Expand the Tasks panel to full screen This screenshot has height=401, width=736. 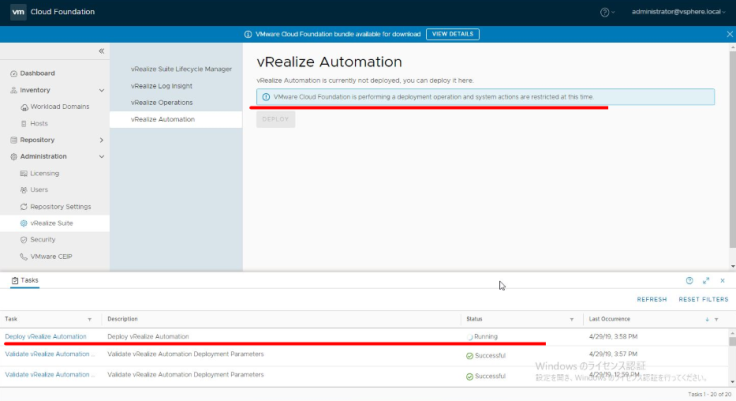click(706, 281)
